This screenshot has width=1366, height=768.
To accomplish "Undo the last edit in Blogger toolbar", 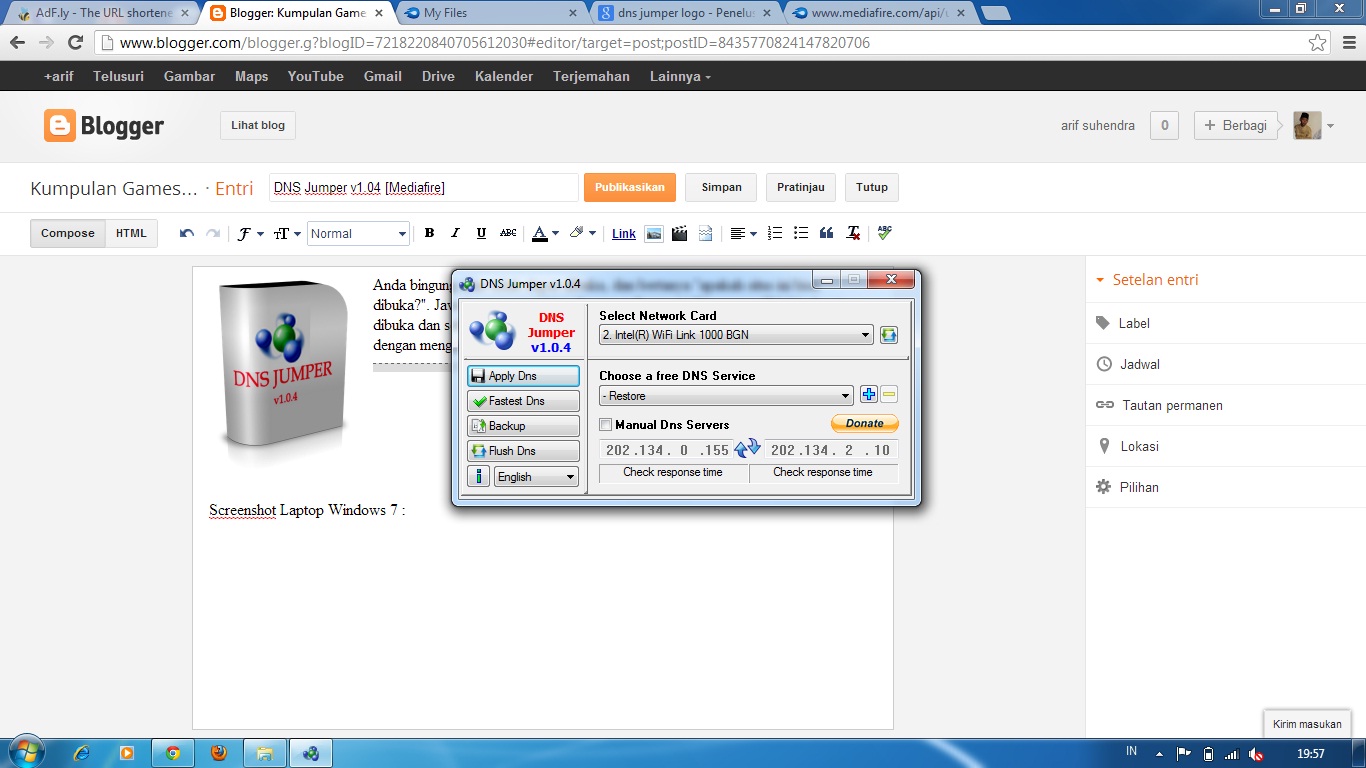I will (187, 233).
